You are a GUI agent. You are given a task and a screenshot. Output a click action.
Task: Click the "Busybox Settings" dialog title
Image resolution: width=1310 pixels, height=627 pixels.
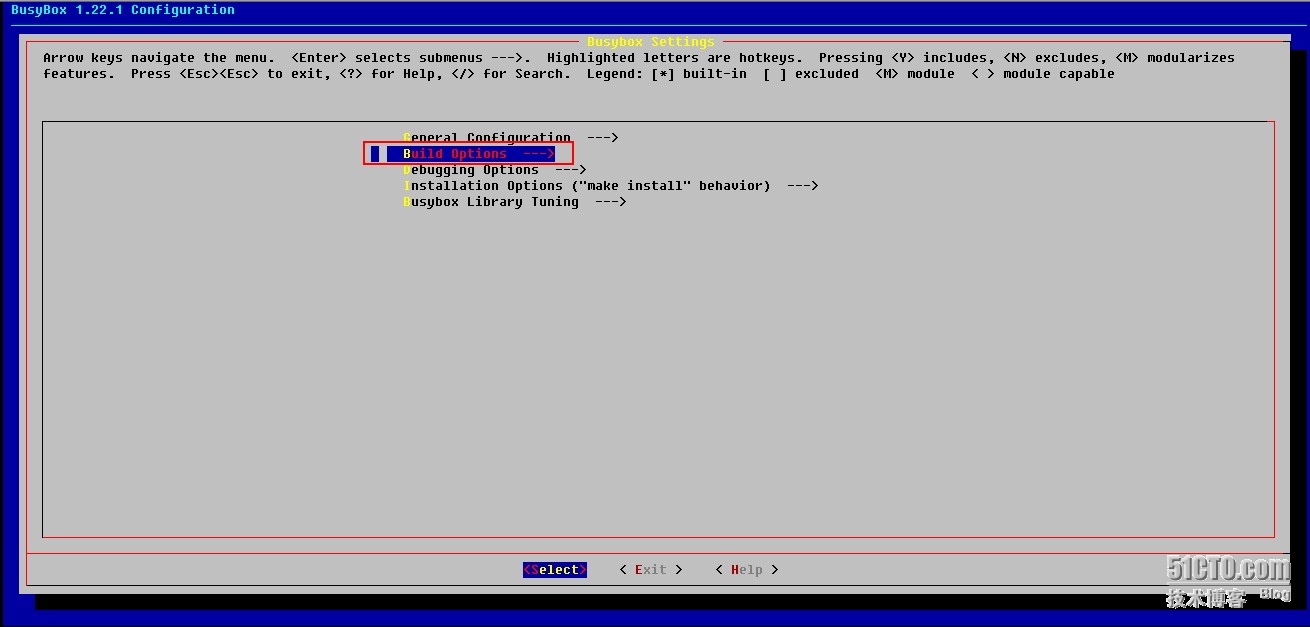pos(651,42)
